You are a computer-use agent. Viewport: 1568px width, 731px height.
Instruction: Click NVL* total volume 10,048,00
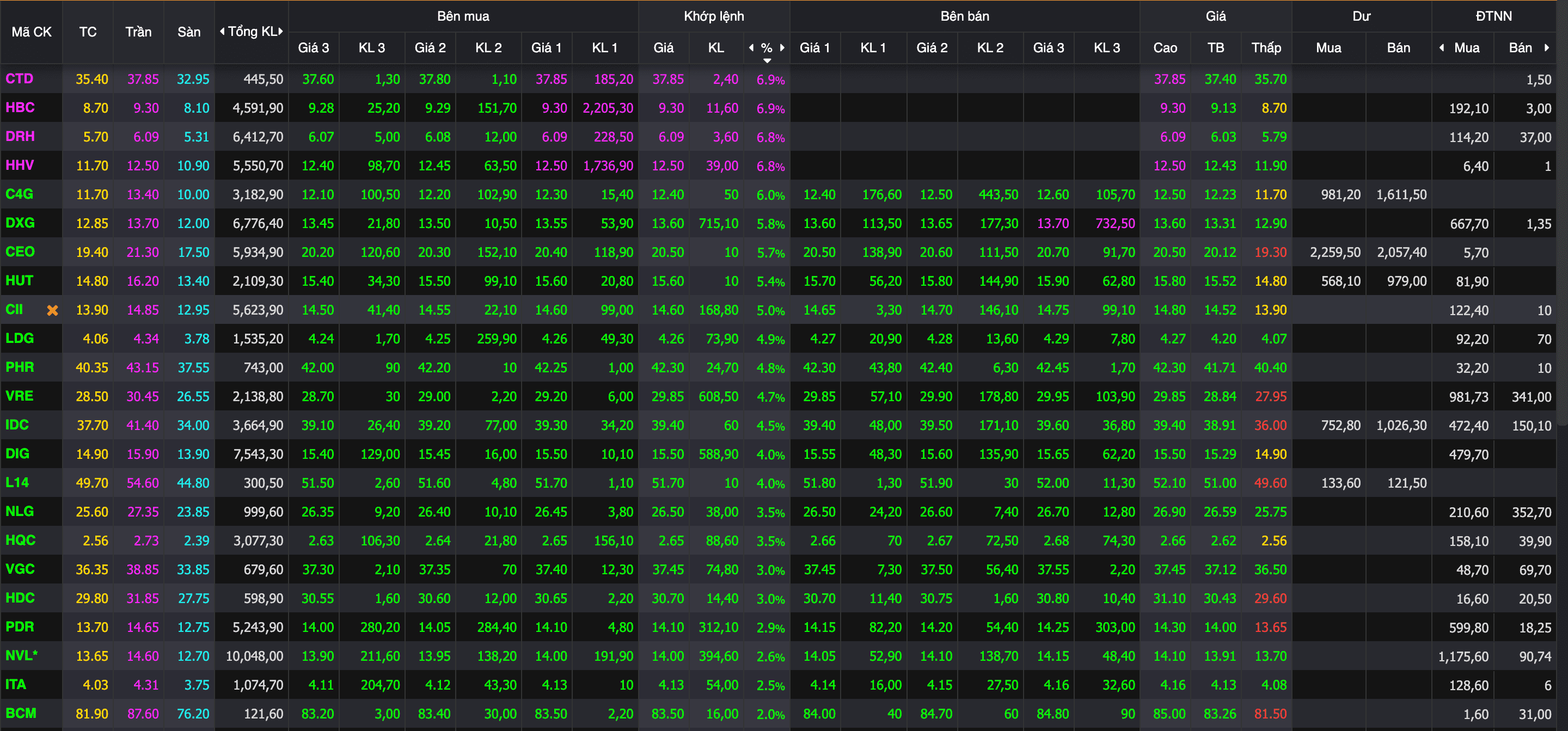254,656
